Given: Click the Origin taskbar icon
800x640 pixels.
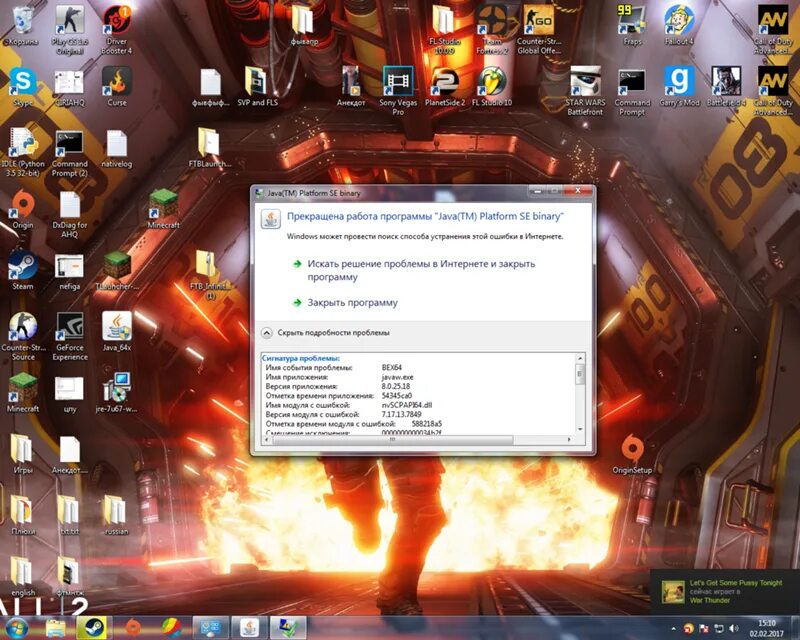Looking at the screenshot, I should point(132,628).
